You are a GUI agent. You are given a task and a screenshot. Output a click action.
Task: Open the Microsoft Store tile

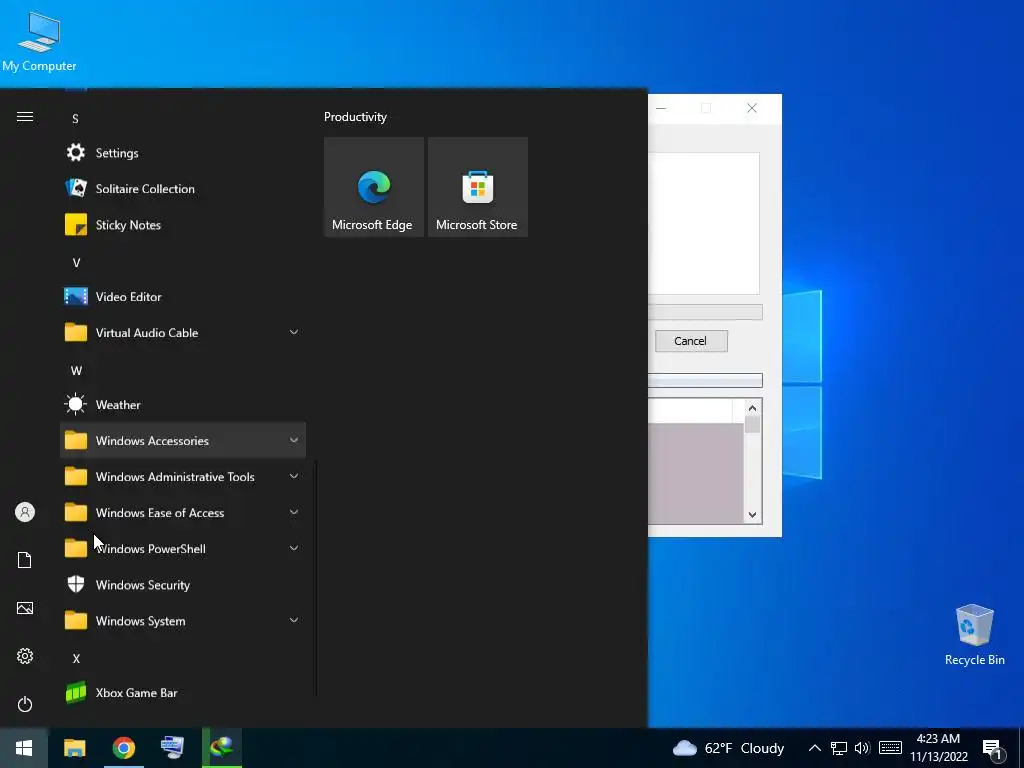477,187
